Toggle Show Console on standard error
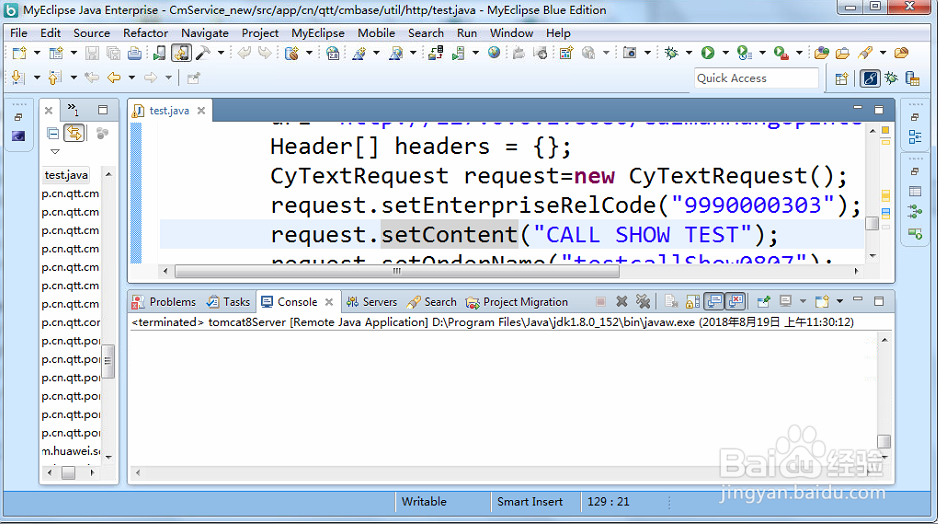 click(735, 301)
